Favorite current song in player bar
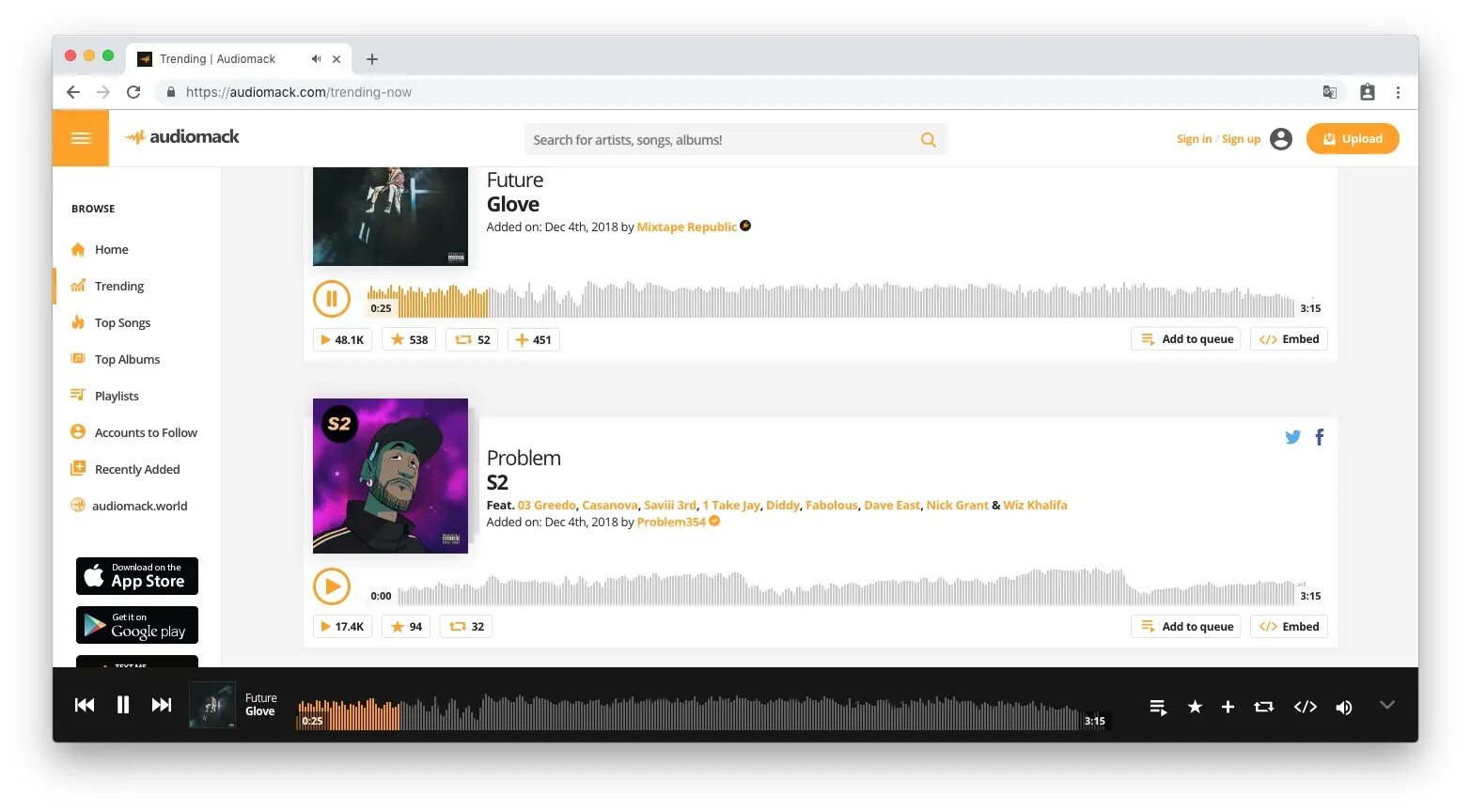This screenshot has width=1471, height=812. click(1195, 707)
